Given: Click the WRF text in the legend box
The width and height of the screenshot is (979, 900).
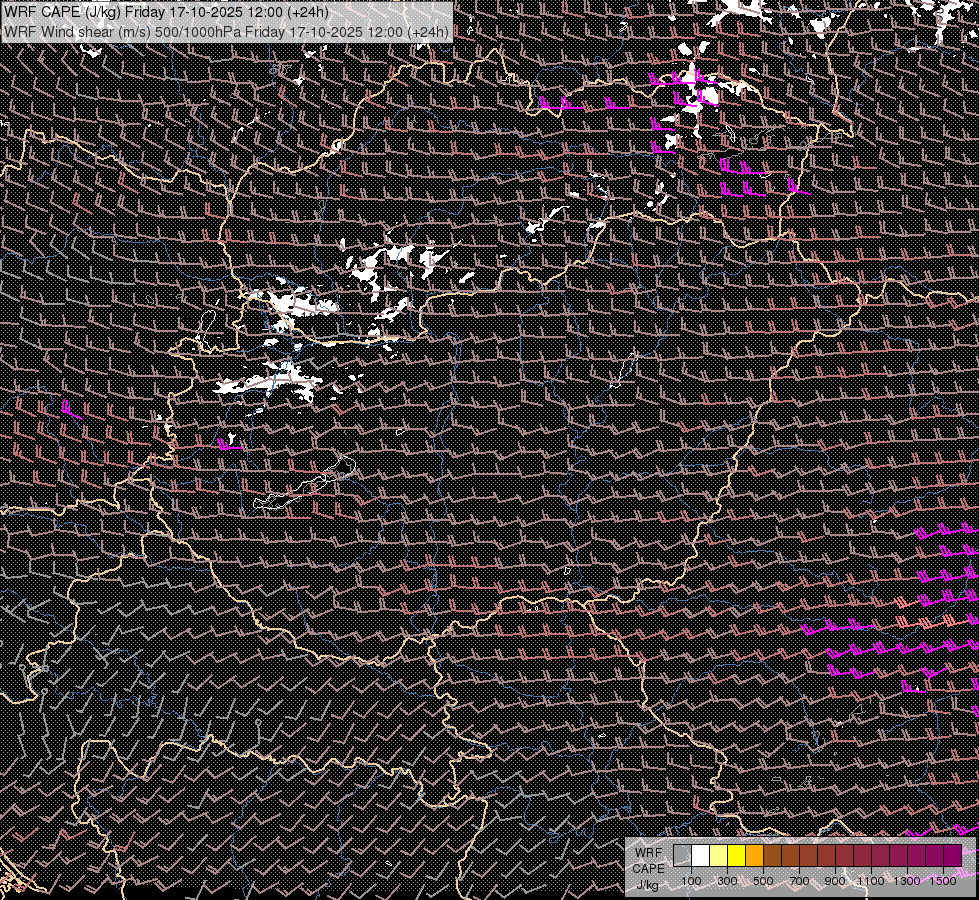Looking at the screenshot, I should [x=648, y=852].
